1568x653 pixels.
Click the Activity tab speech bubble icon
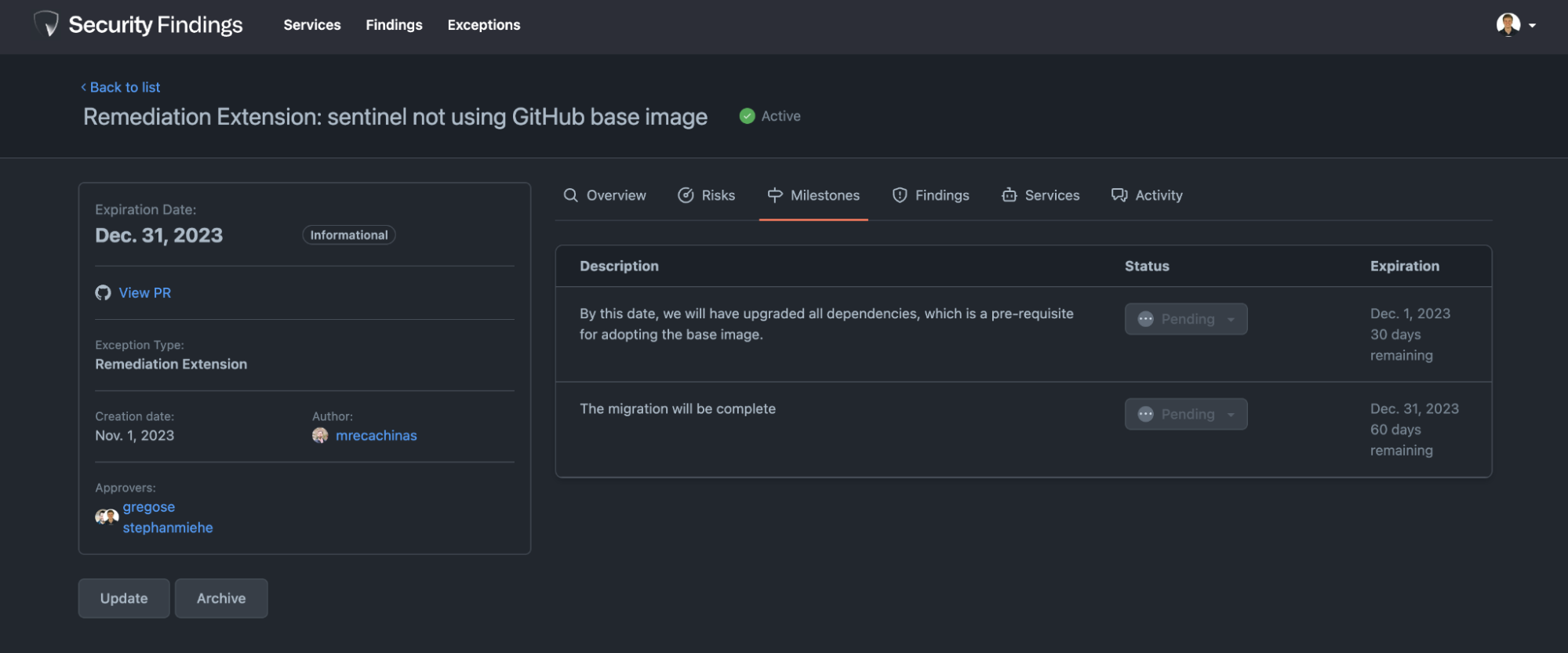tap(1119, 195)
